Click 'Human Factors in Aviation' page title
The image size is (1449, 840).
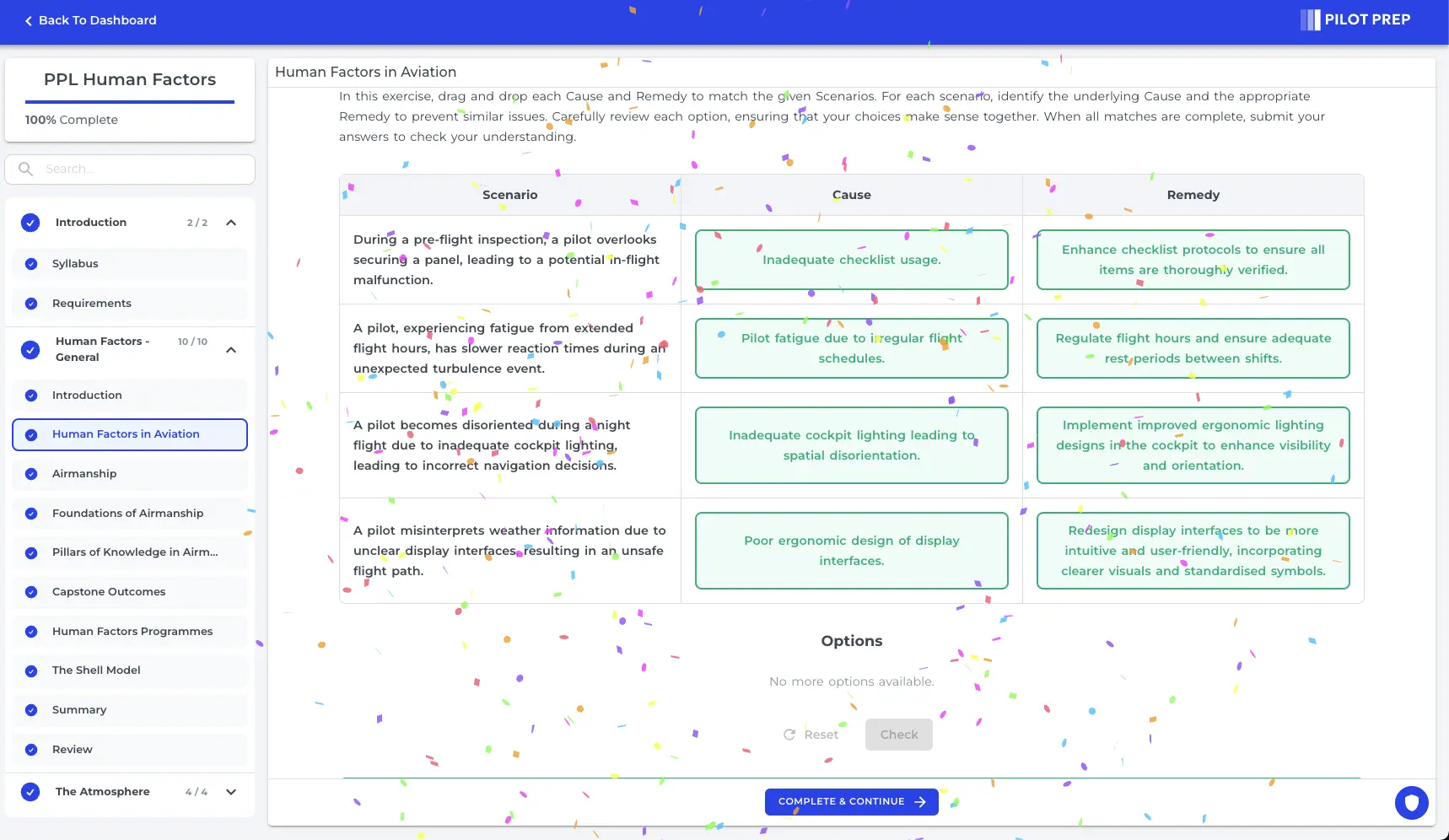(x=366, y=73)
